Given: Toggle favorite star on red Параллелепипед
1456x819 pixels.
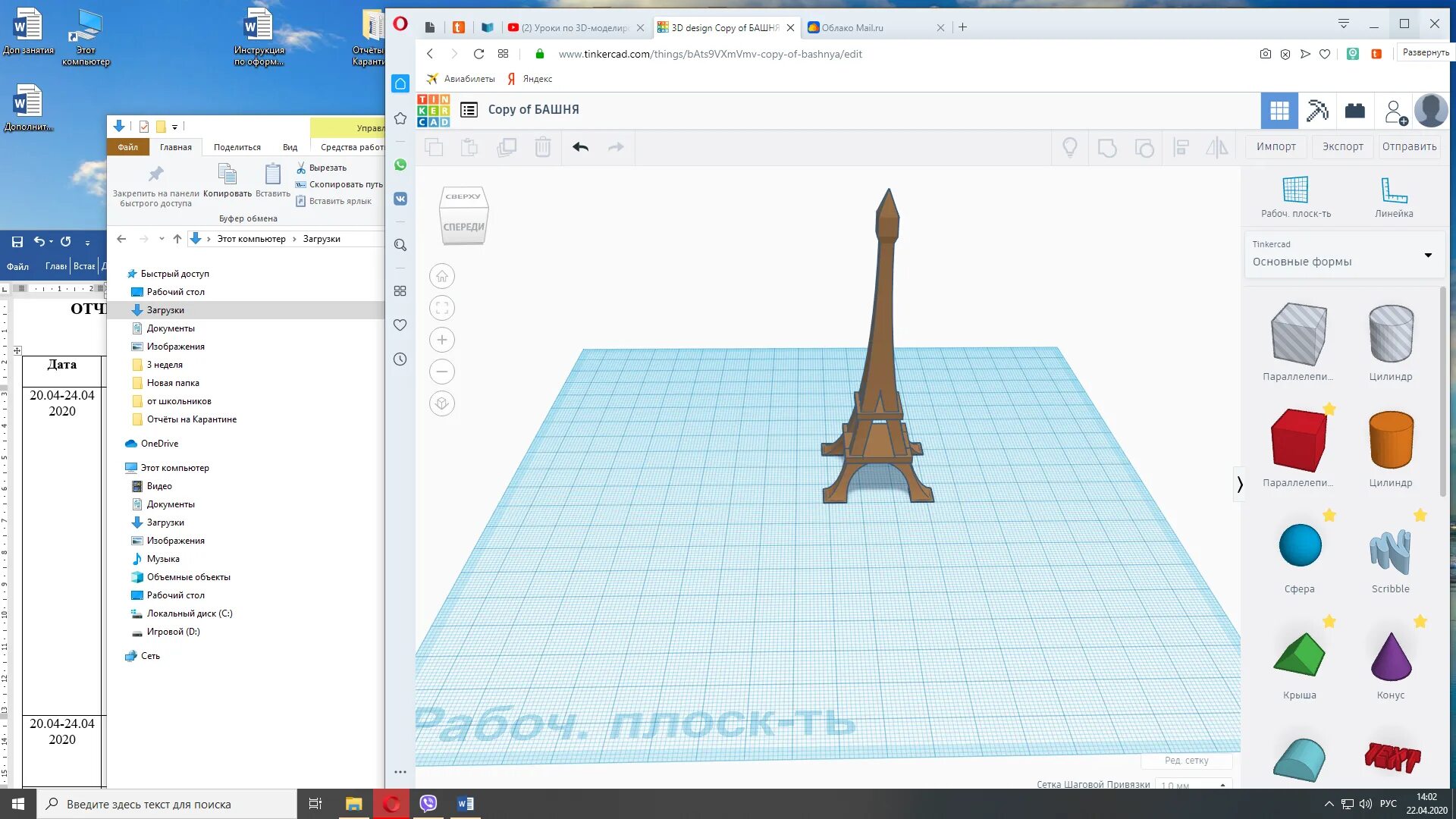Looking at the screenshot, I should click(1329, 409).
